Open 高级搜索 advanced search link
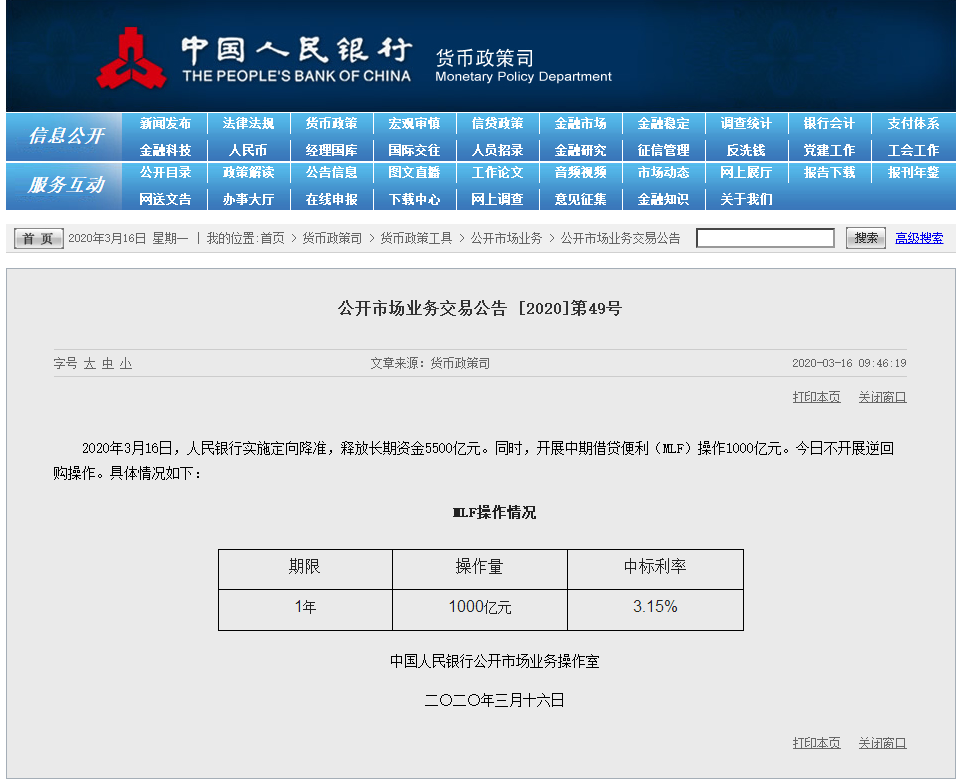The height and width of the screenshot is (782, 959). (x=918, y=238)
